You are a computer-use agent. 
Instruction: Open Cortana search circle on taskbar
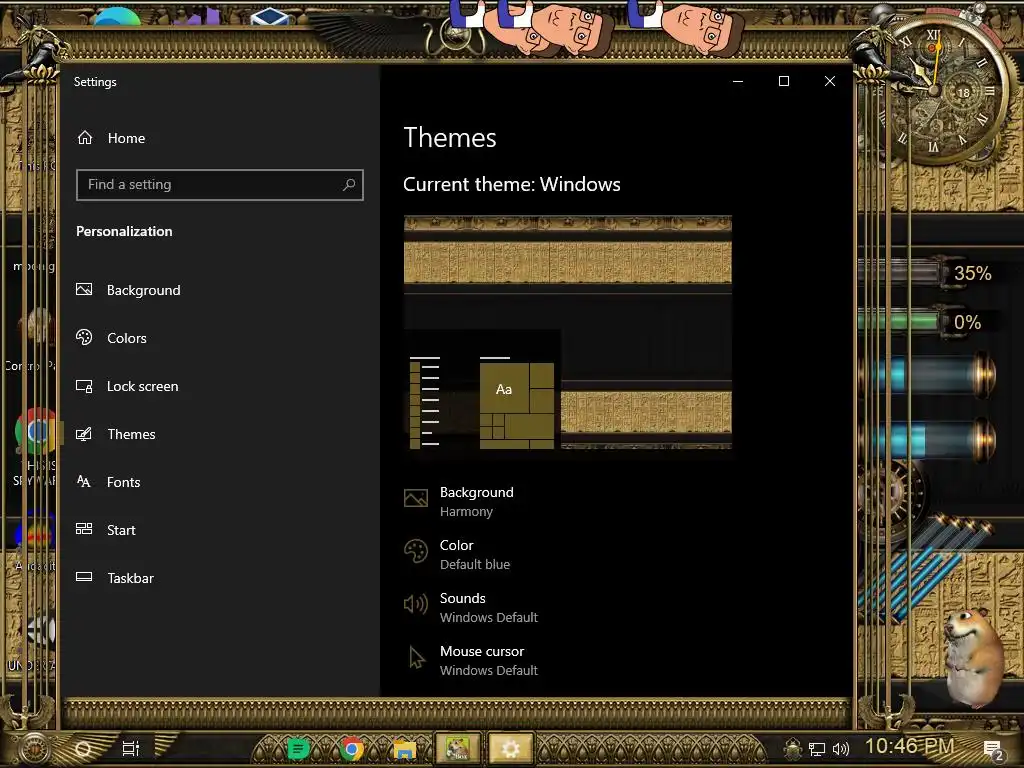coord(83,748)
